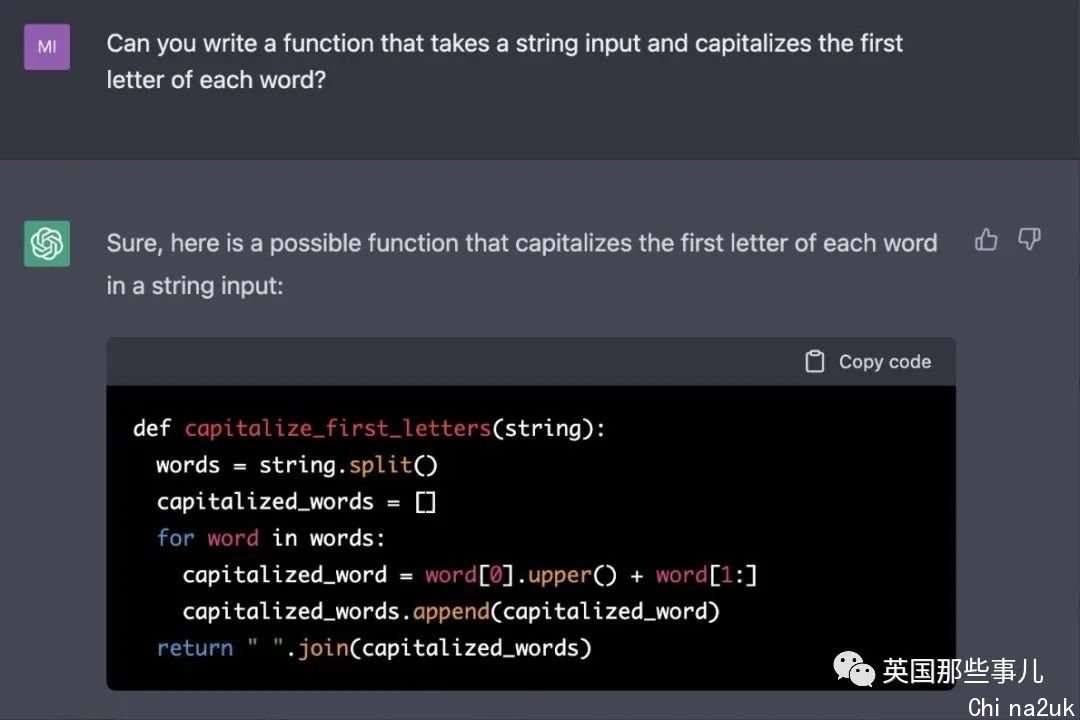This screenshot has width=1080, height=720.
Task: Select the user's question message text
Action: click(504, 61)
